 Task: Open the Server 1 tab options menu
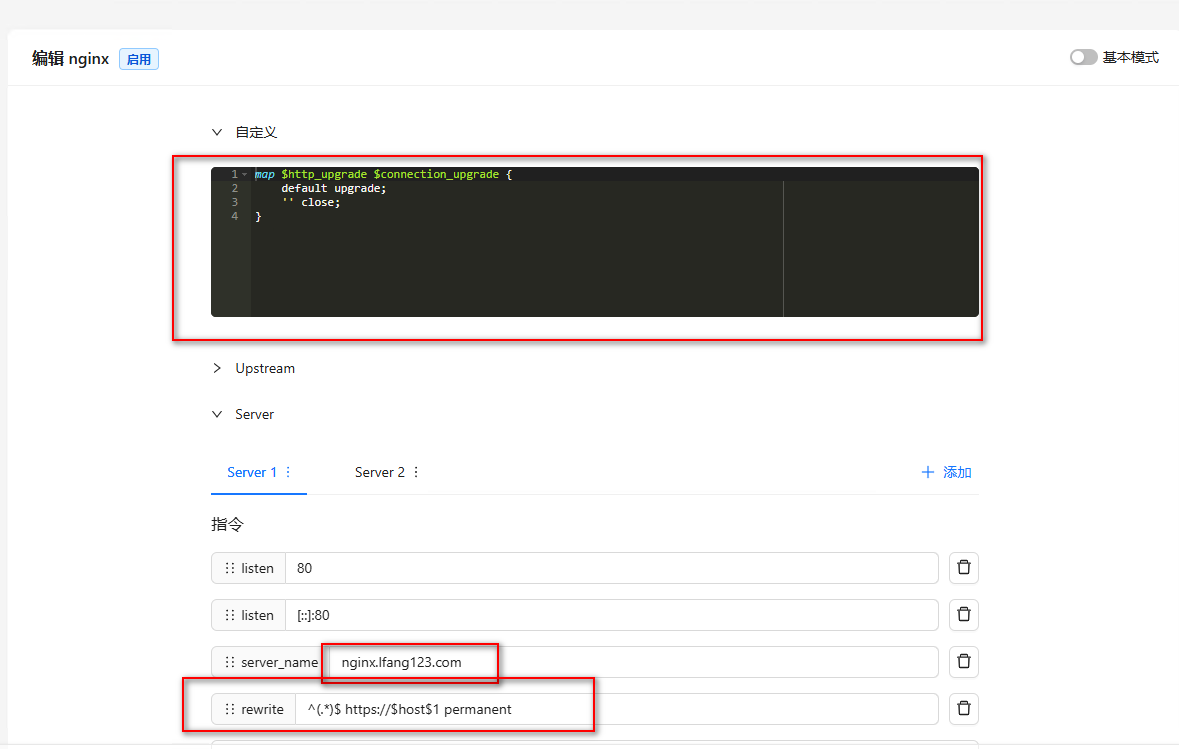(x=289, y=472)
